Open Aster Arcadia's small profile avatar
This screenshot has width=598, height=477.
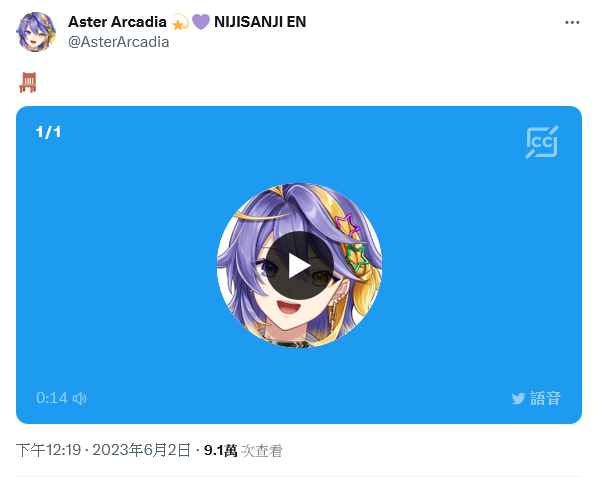click(36, 32)
